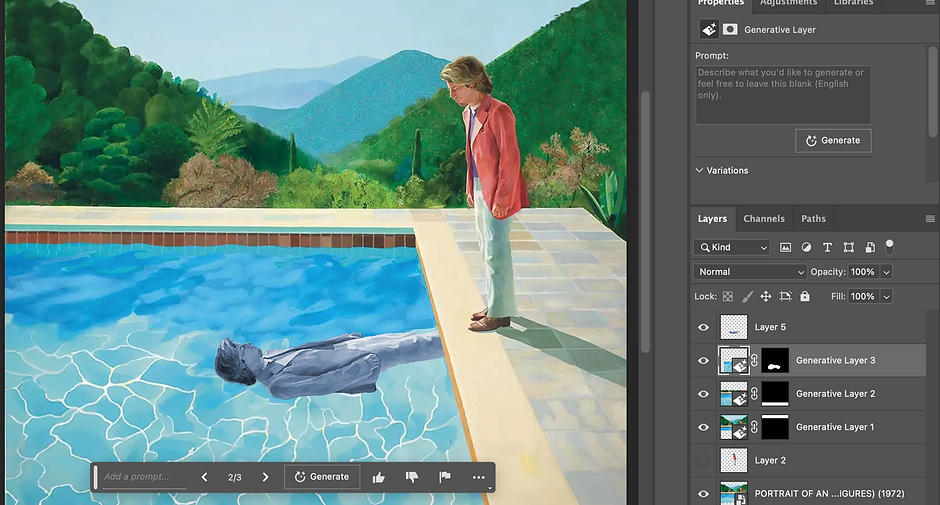
Task: Open the Opacity slider dropdown arrow
Action: pos(887,272)
